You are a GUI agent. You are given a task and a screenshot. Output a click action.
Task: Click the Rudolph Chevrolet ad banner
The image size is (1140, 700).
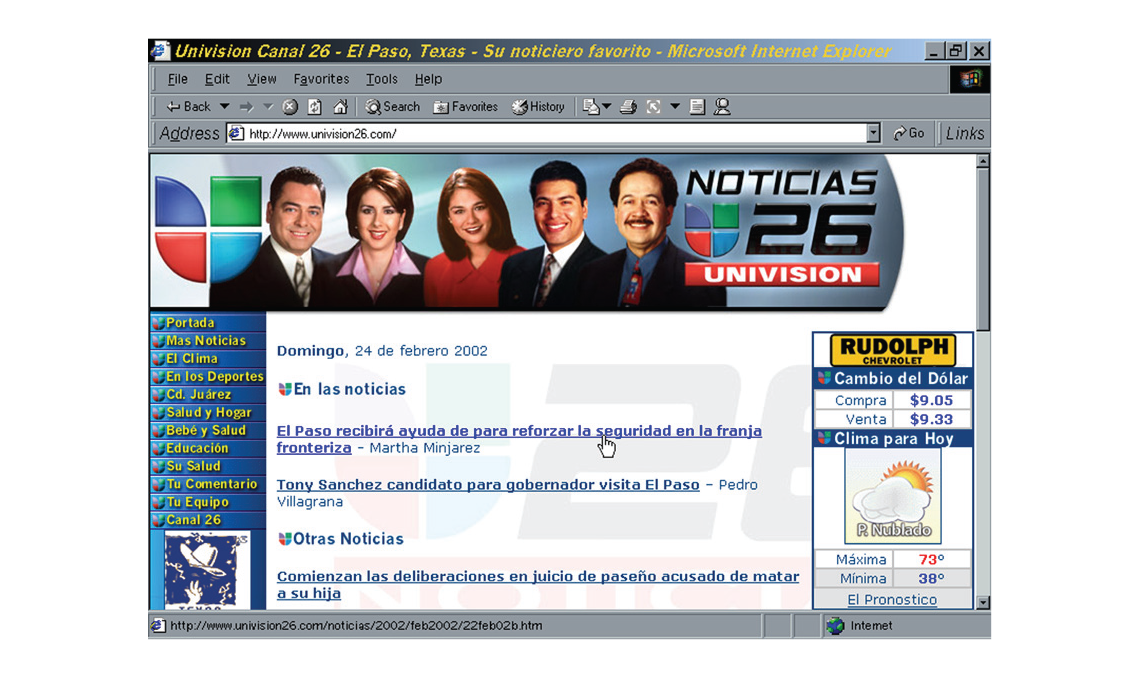click(x=892, y=351)
